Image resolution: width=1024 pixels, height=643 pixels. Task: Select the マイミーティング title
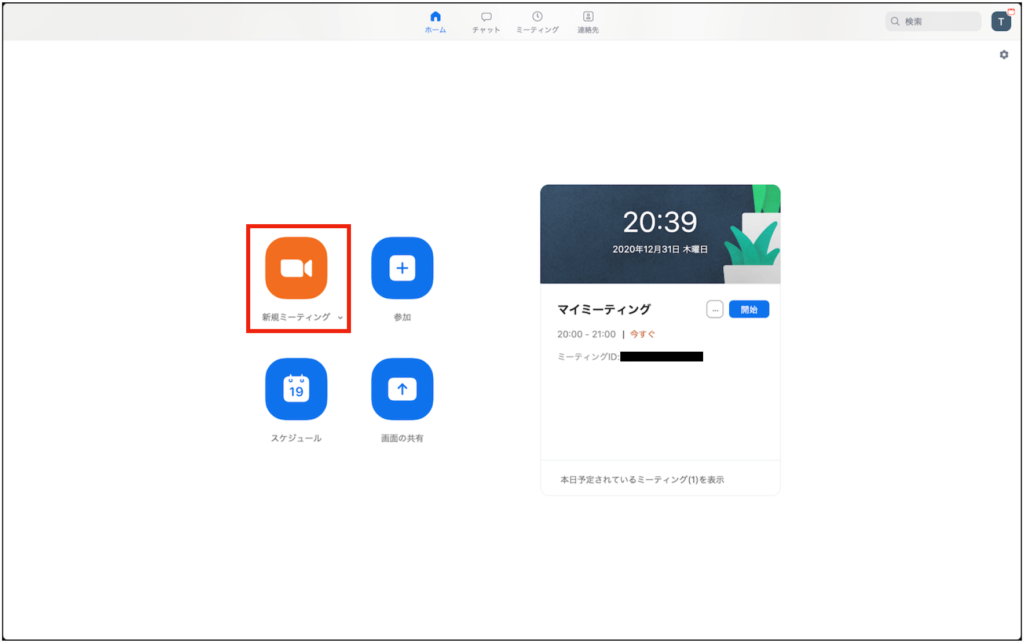click(x=604, y=310)
